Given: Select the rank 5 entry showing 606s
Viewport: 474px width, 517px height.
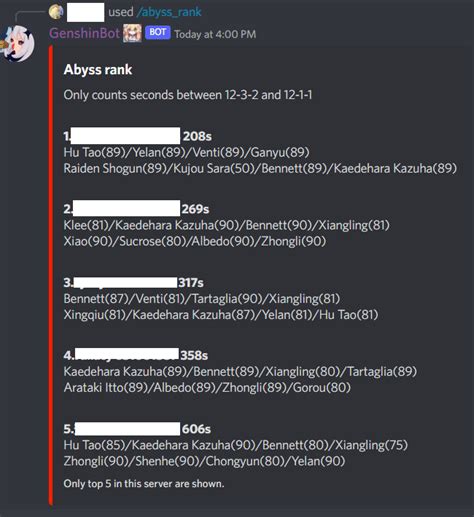Looking at the screenshot, I should tap(137, 429).
